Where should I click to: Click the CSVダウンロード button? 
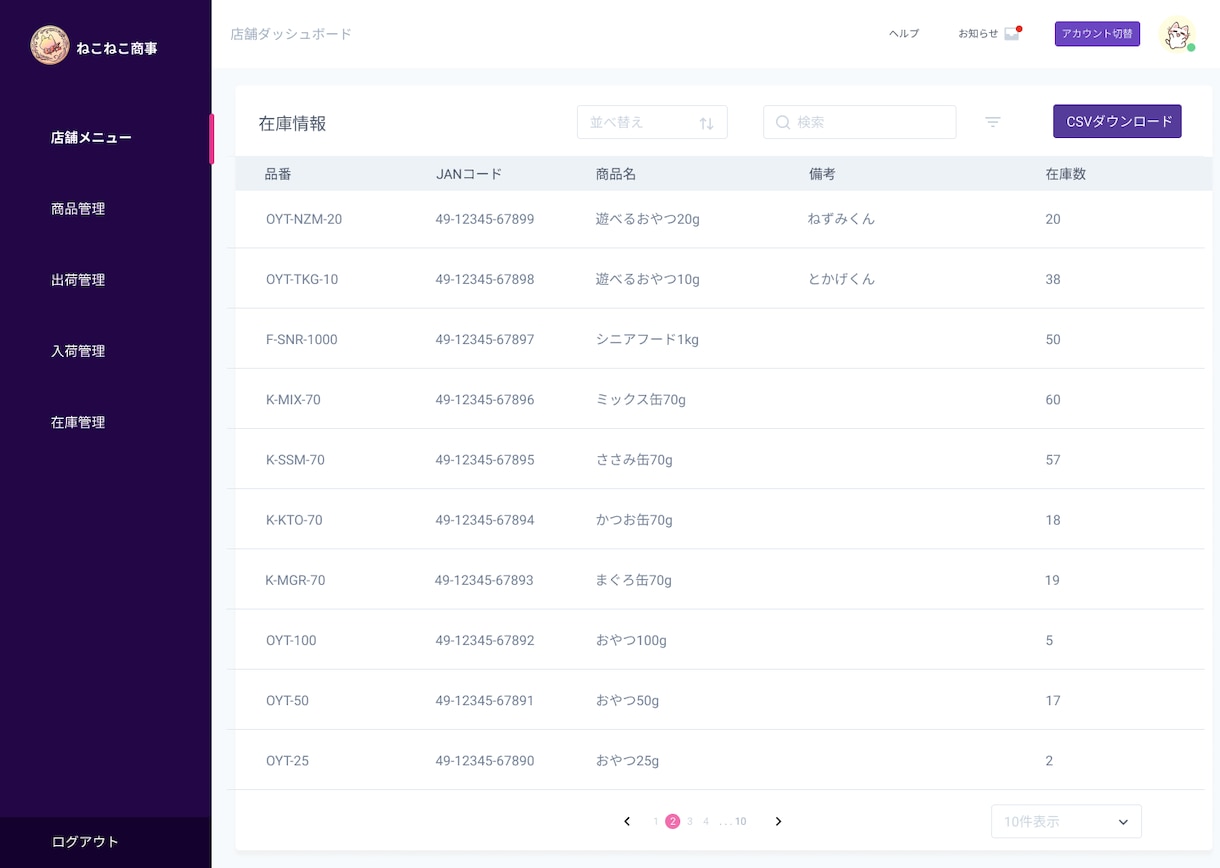1117,121
